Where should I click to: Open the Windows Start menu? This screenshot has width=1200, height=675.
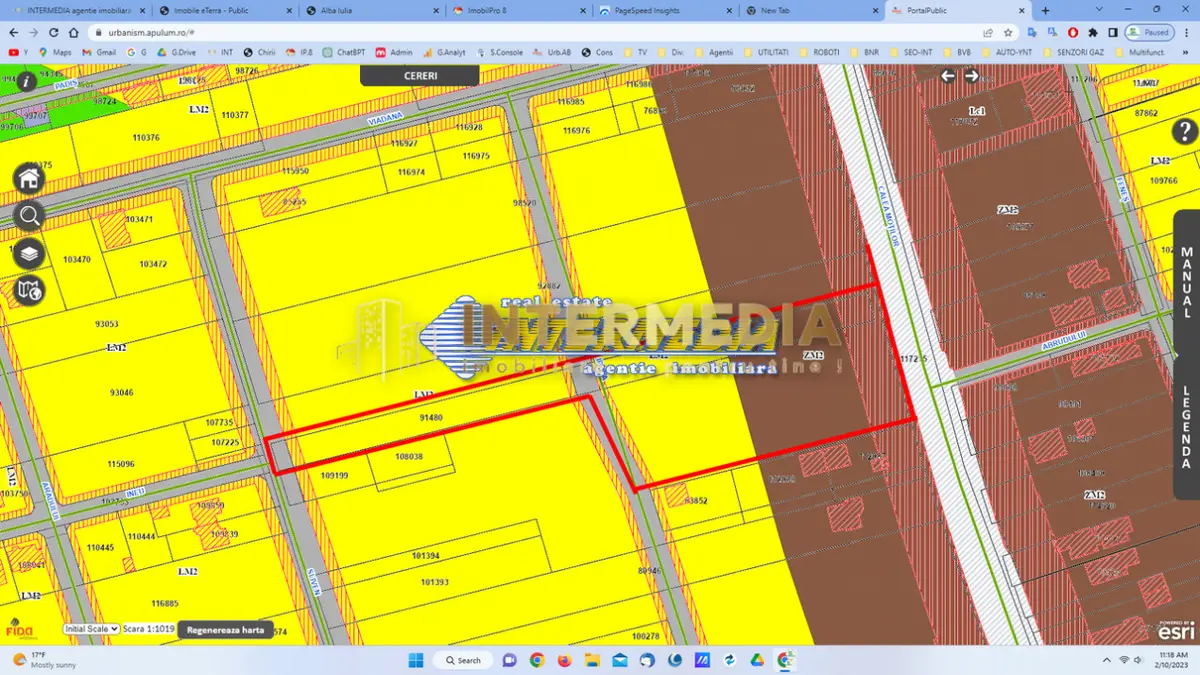pyautogui.click(x=415, y=660)
